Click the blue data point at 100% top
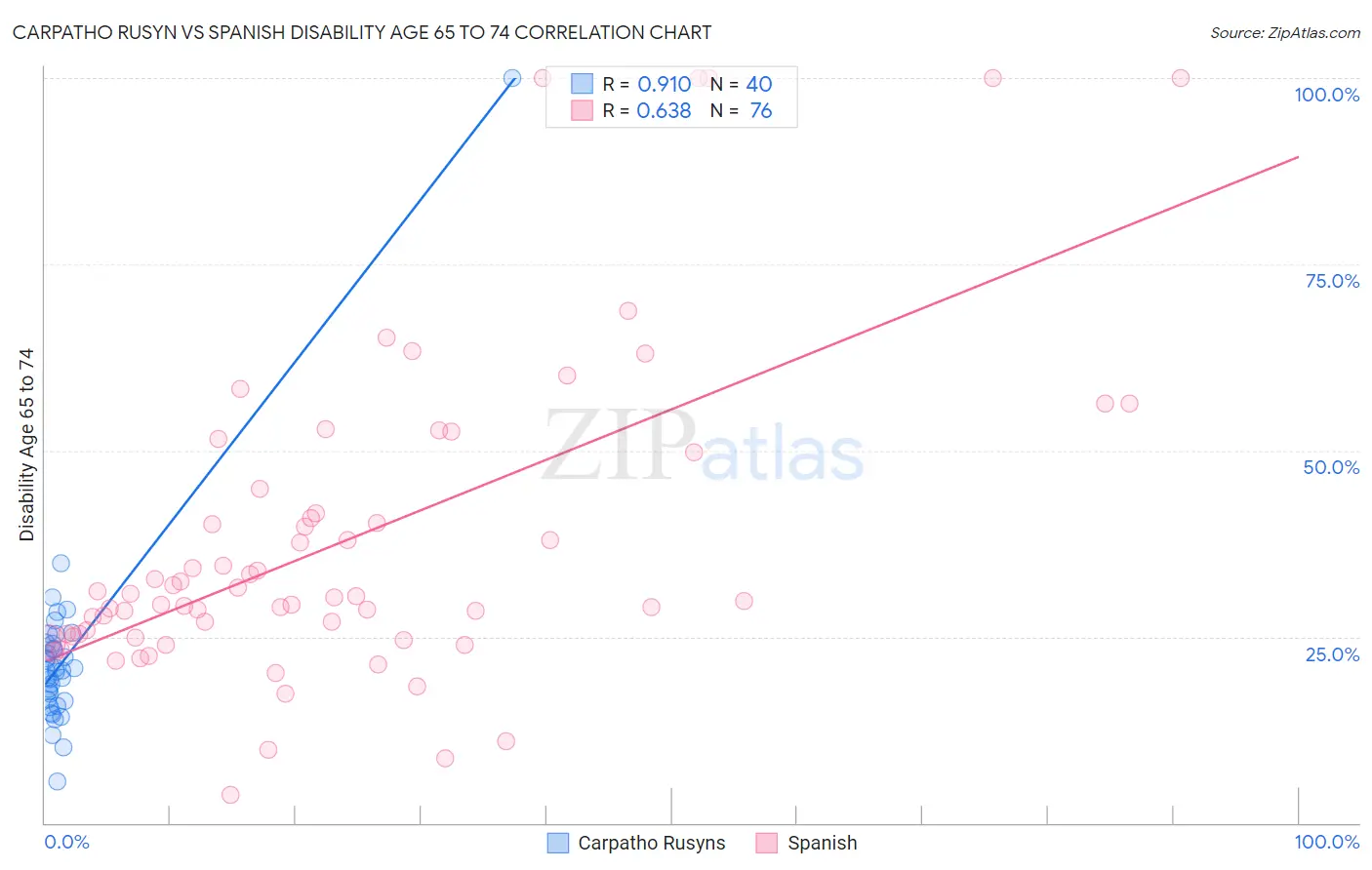 coord(512,78)
